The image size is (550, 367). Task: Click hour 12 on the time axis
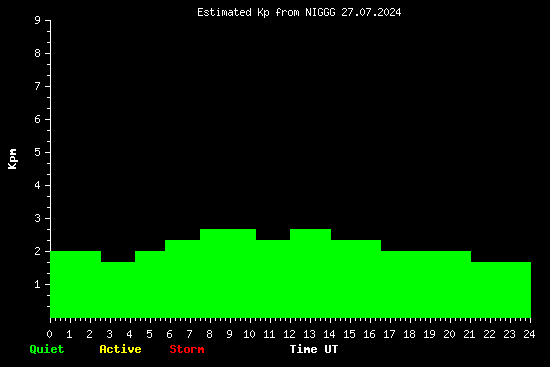289,334
